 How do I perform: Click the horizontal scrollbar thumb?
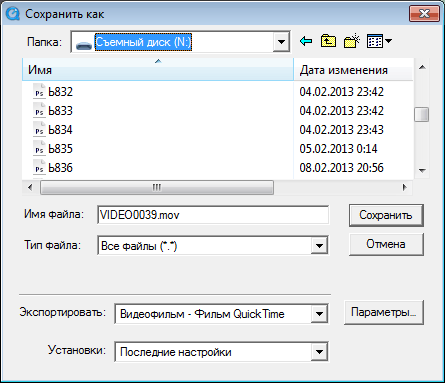point(157,187)
